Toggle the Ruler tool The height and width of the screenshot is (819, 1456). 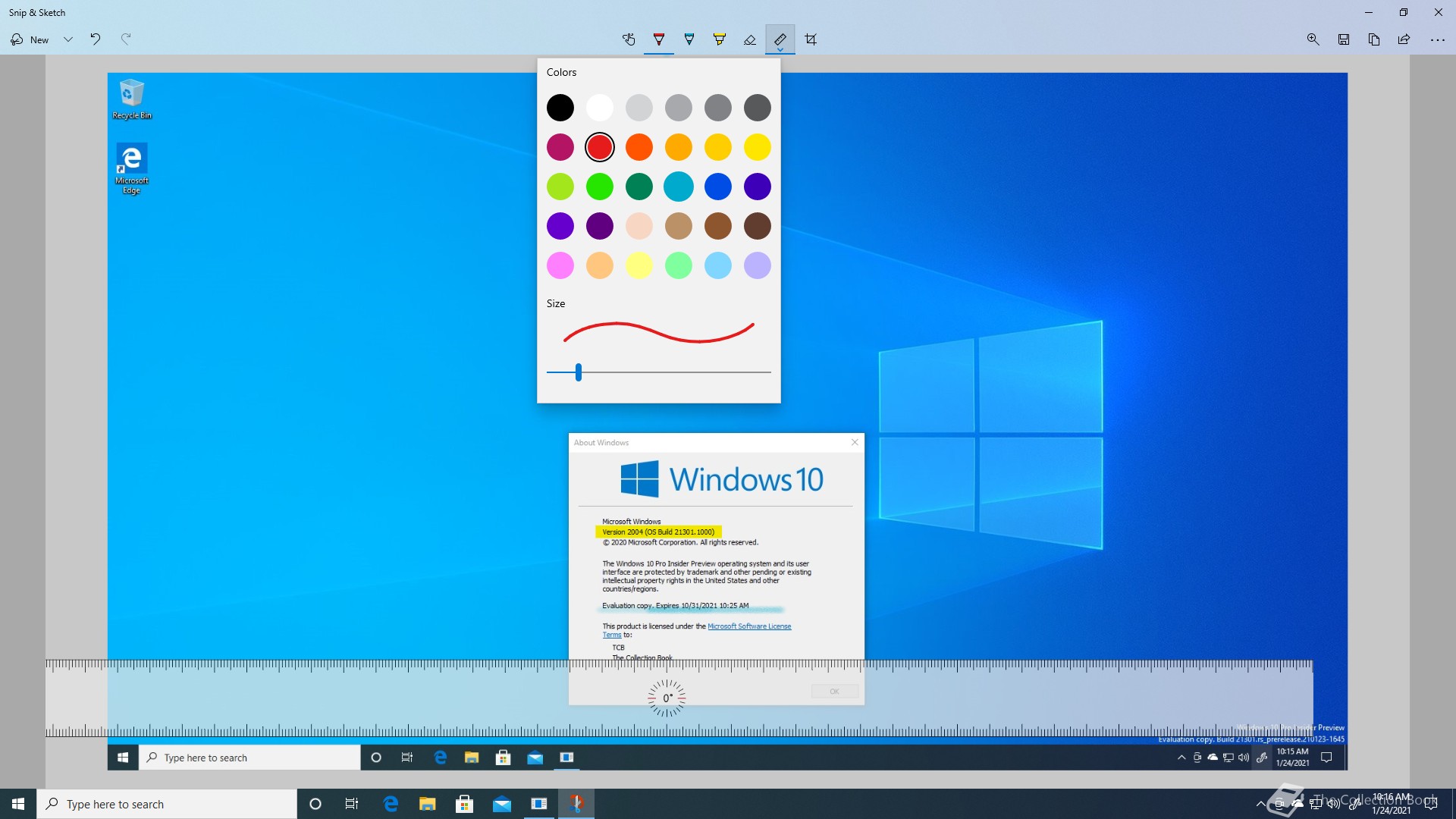780,39
